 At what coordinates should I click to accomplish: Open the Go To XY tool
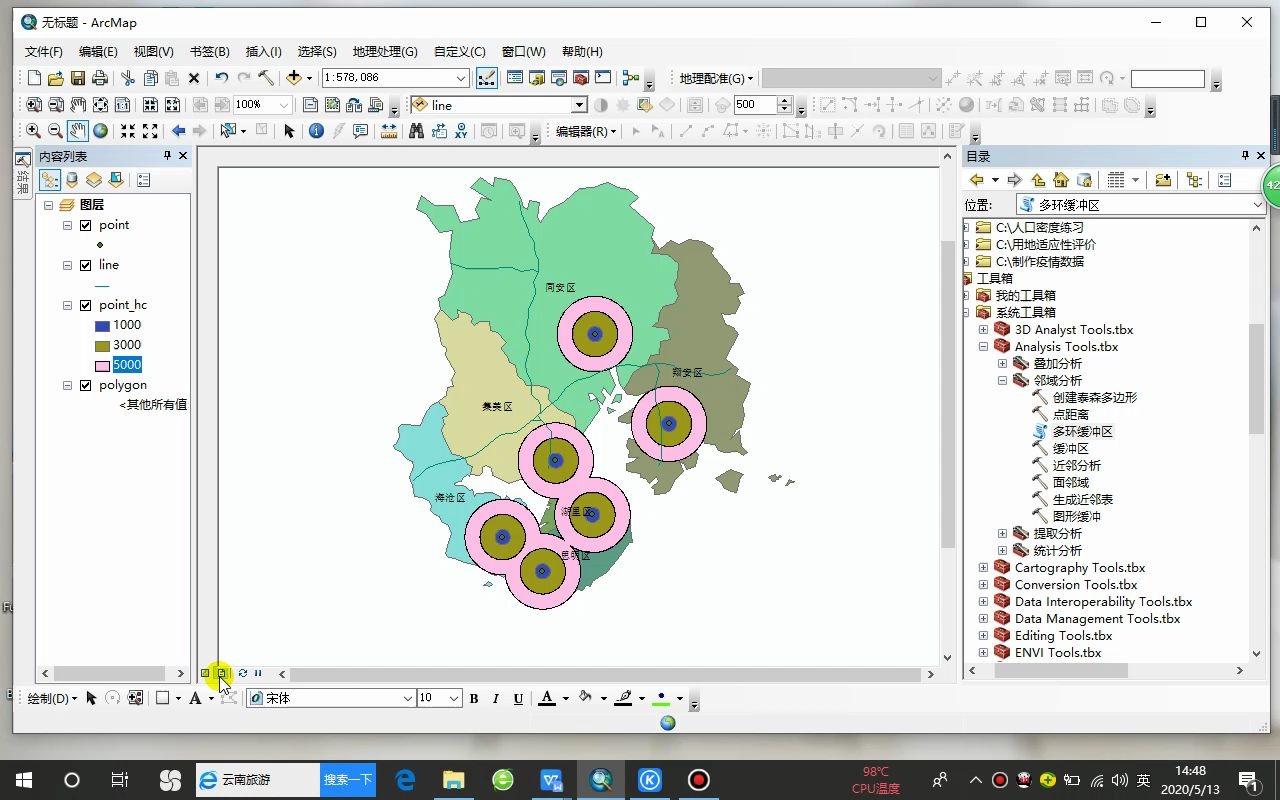click(461, 131)
